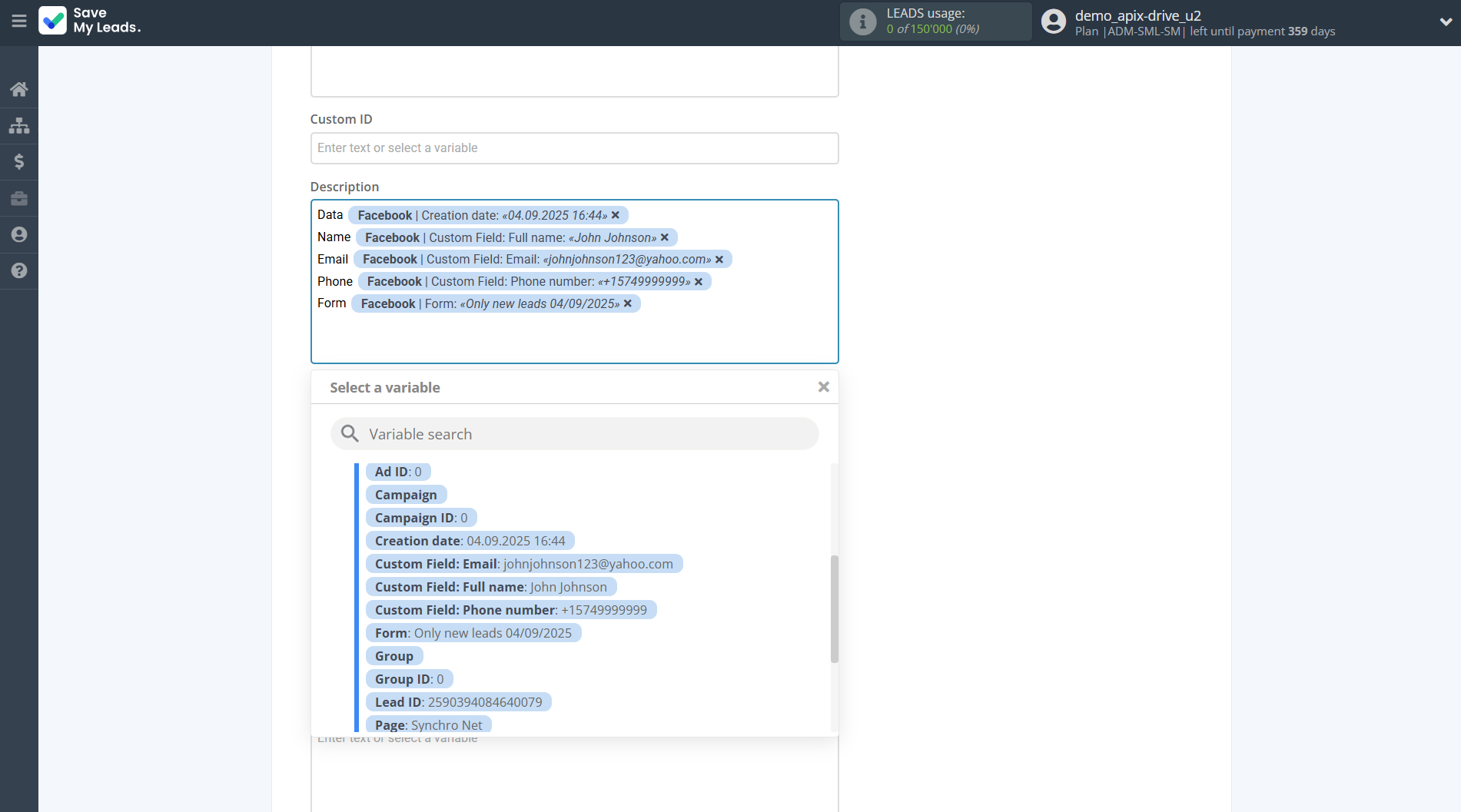1461x812 pixels.
Task: Open the billing dollar icon
Action: 19,161
